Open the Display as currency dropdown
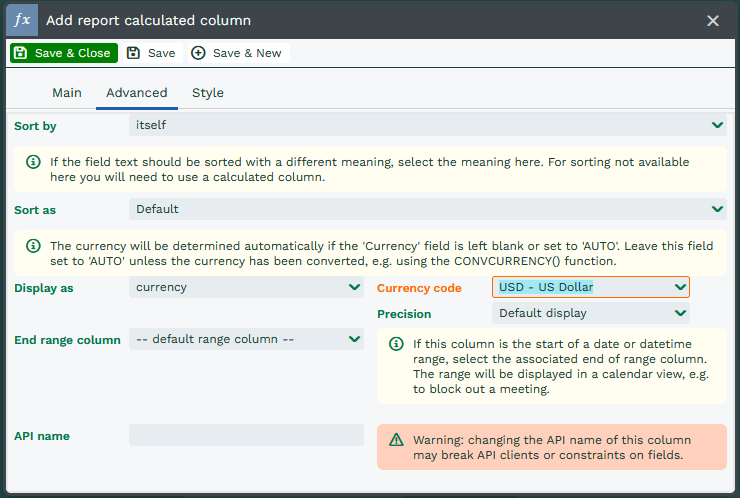Image resolution: width=740 pixels, height=498 pixels. coord(246,287)
